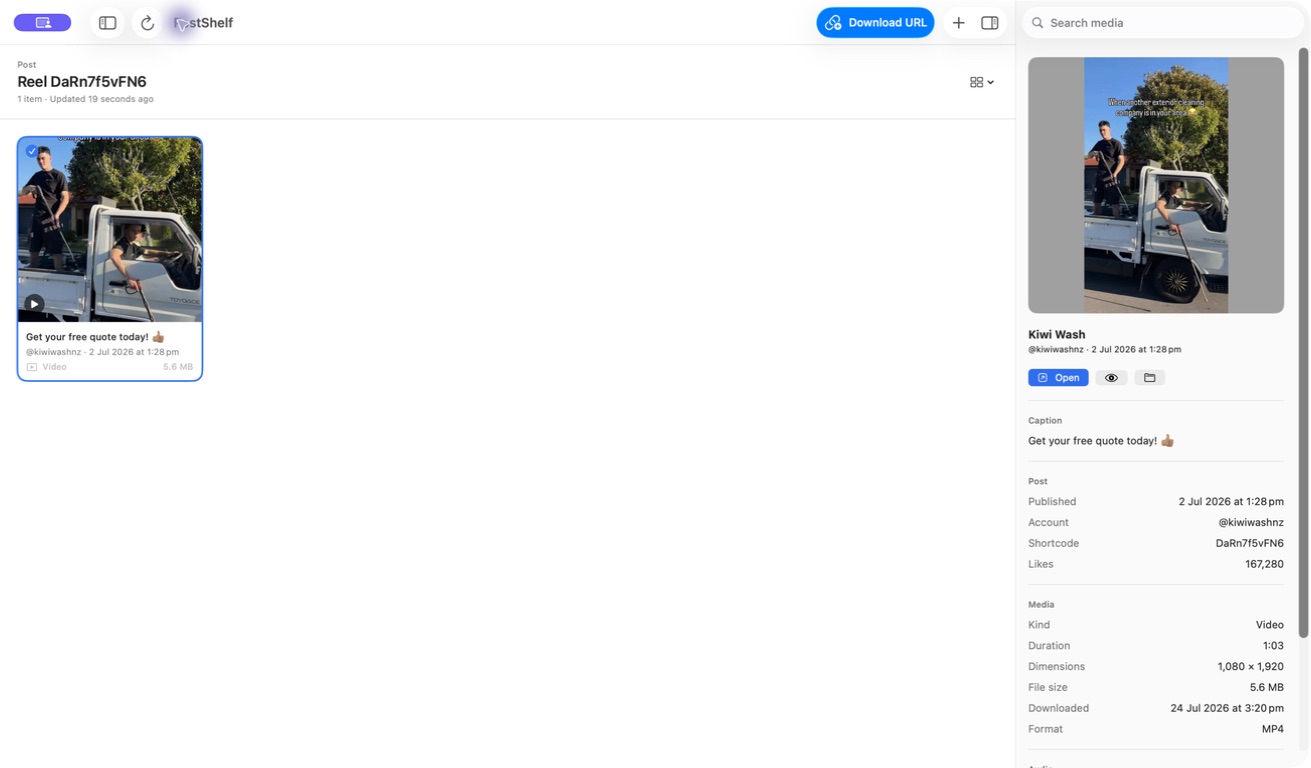Toggle the right inspector panel icon
The image size is (1311, 768).
[990, 23]
